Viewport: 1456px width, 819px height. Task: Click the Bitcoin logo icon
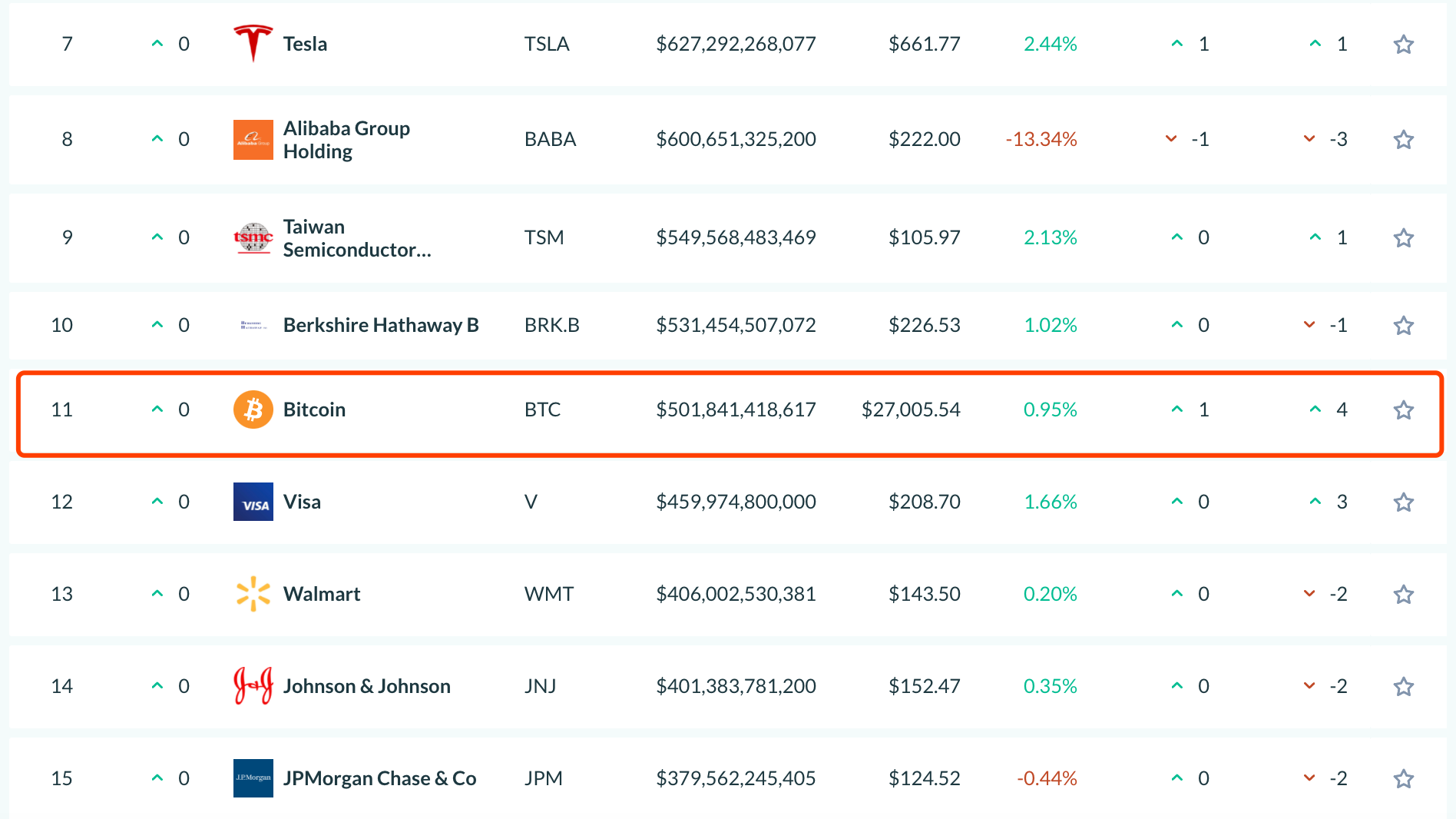point(253,409)
